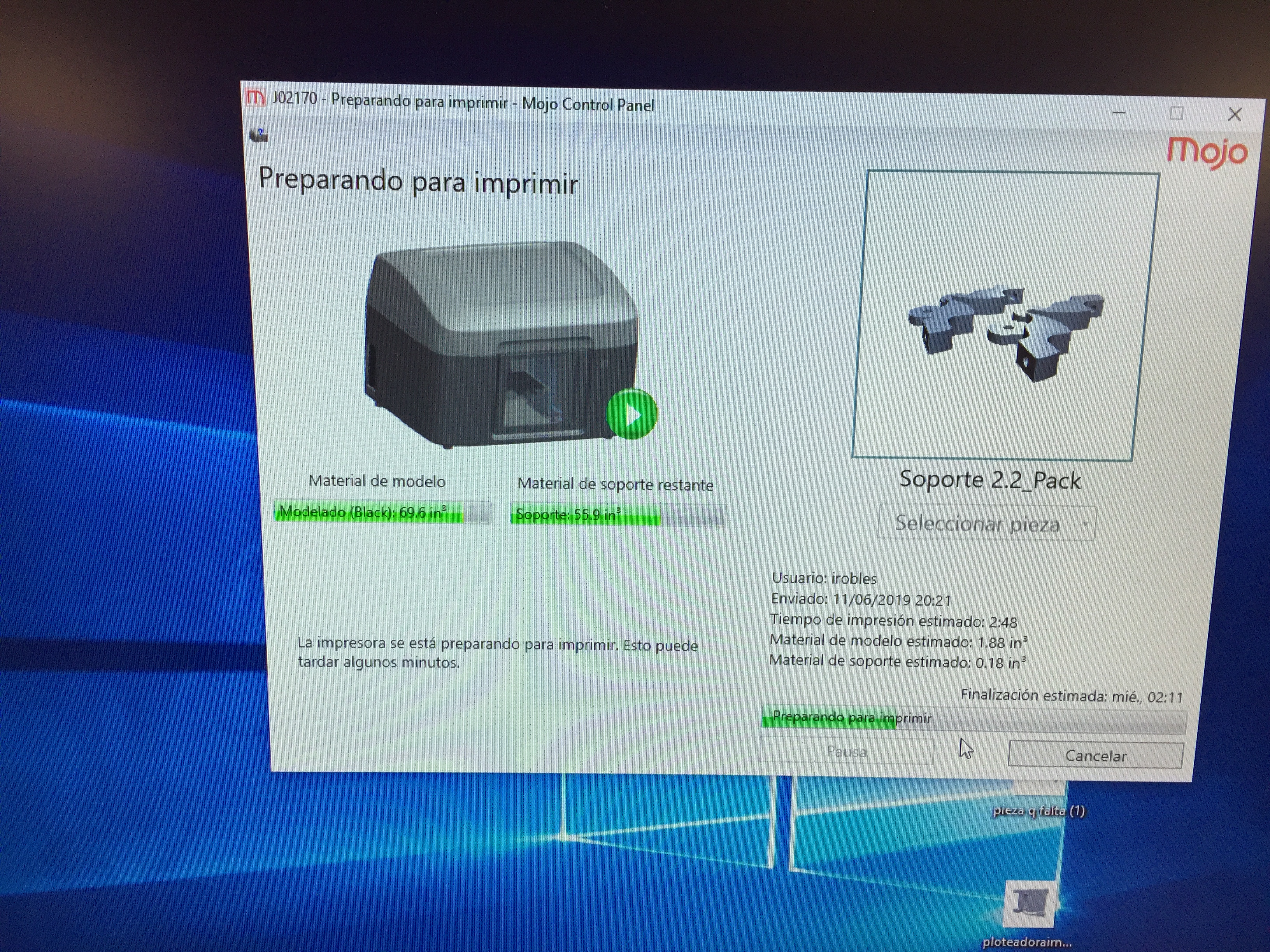The height and width of the screenshot is (952, 1270).
Task: Click the 'La impresora se está preparando' message
Action: [497, 653]
